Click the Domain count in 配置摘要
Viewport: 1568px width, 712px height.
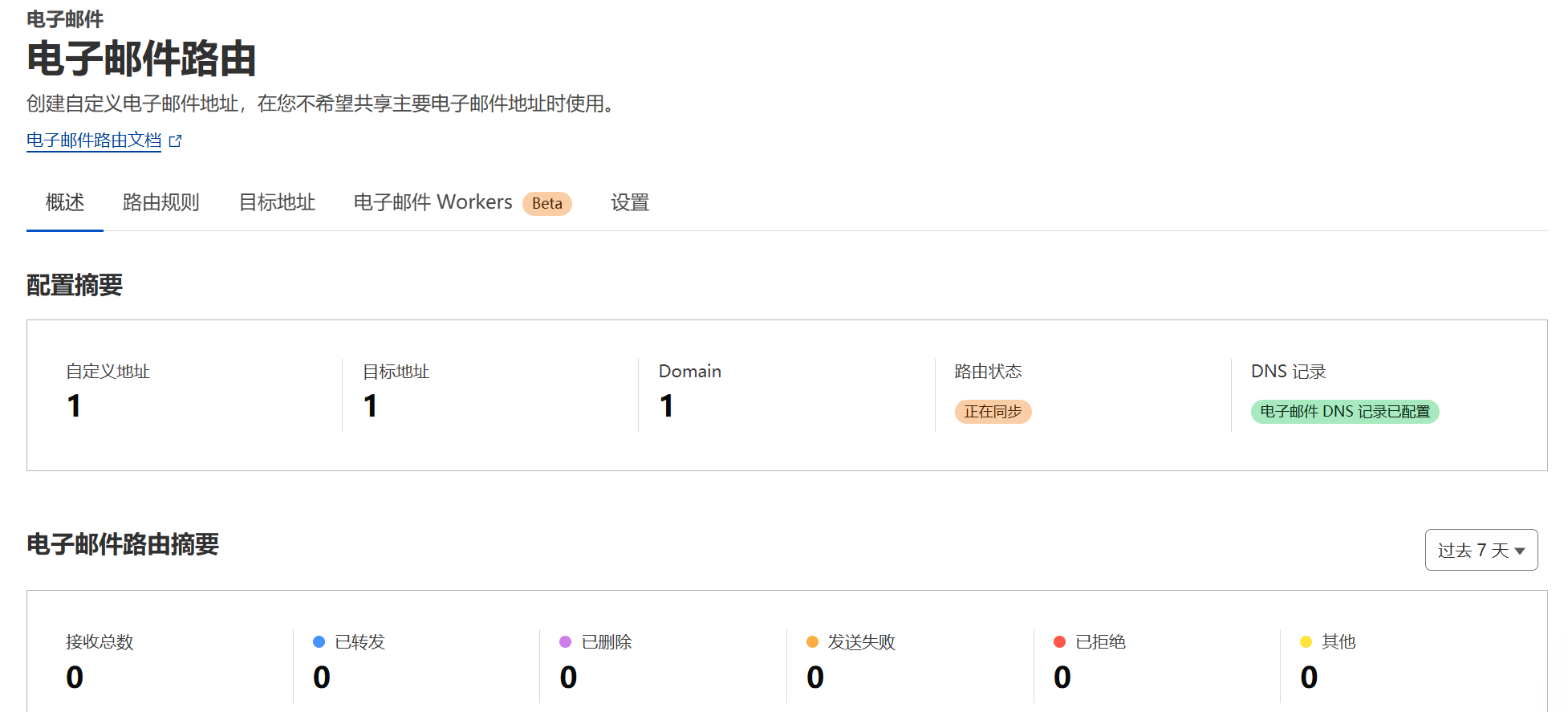(666, 406)
